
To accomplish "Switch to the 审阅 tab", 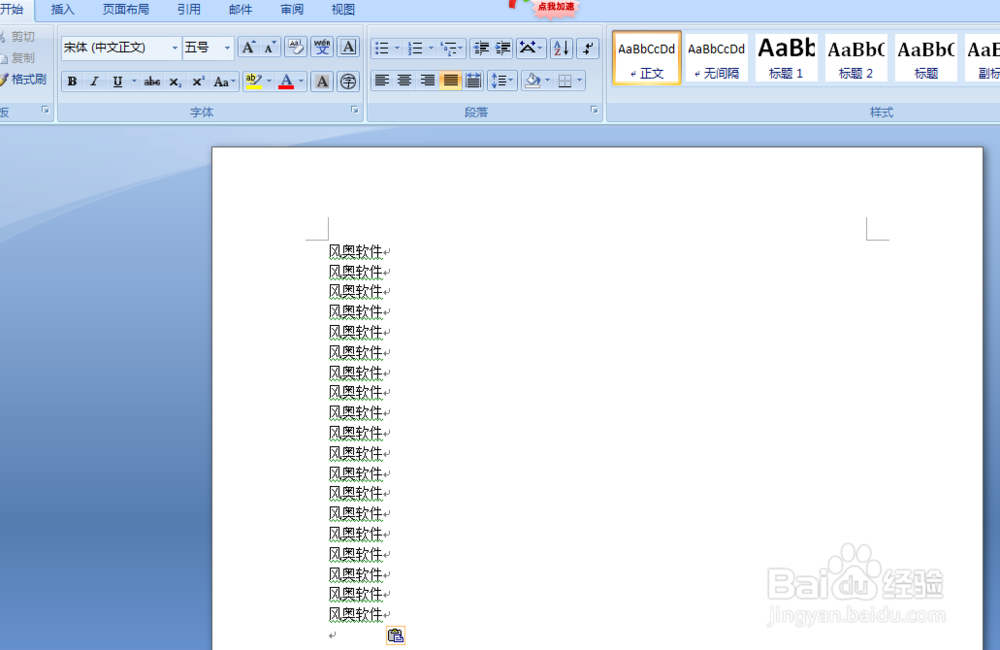I will click(x=291, y=10).
